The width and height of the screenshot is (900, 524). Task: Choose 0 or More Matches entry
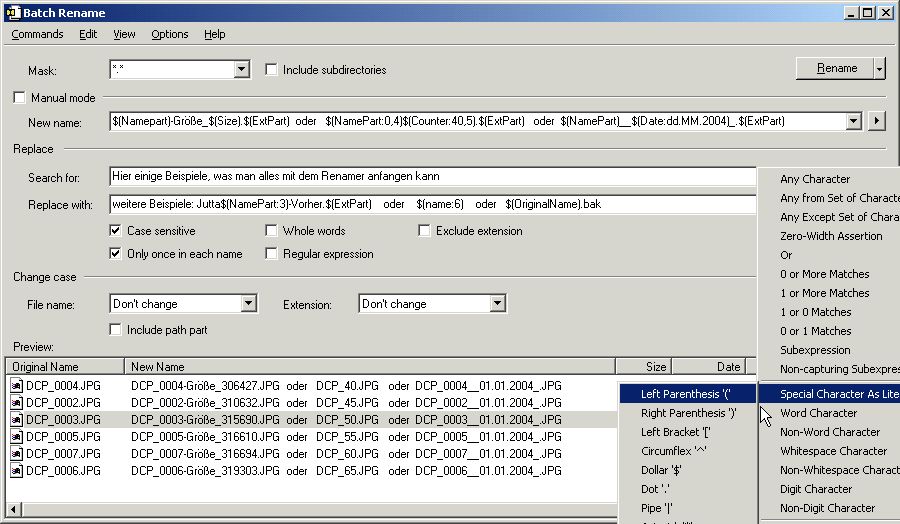coord(829,274)
